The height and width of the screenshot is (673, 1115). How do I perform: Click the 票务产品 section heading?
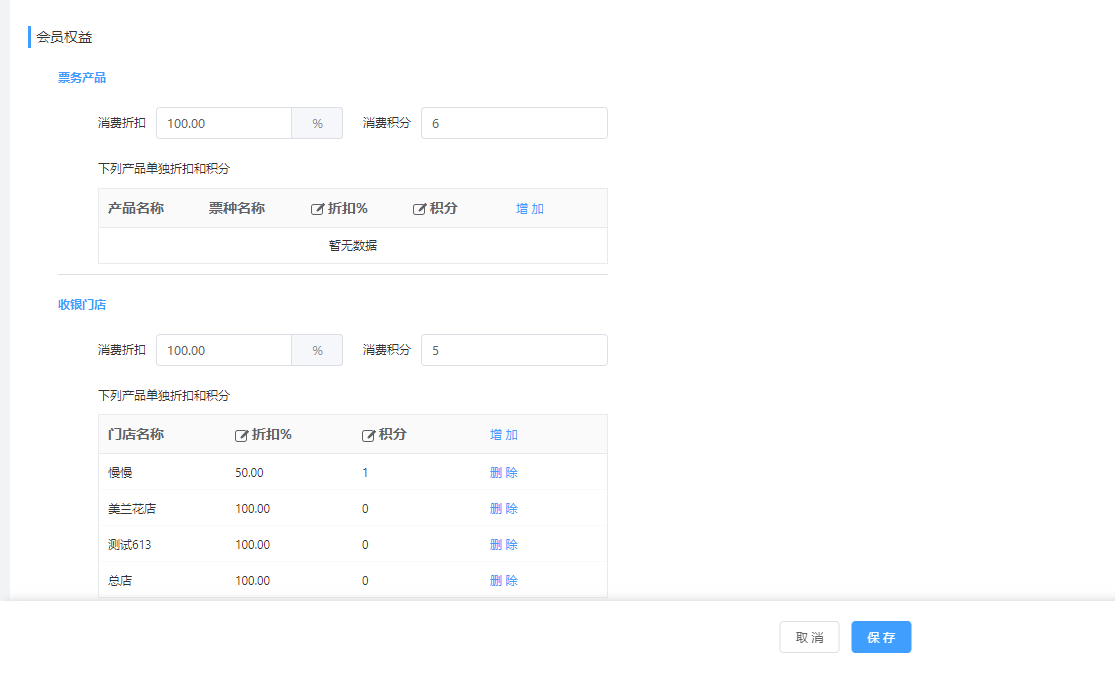(x=82, y=78)
